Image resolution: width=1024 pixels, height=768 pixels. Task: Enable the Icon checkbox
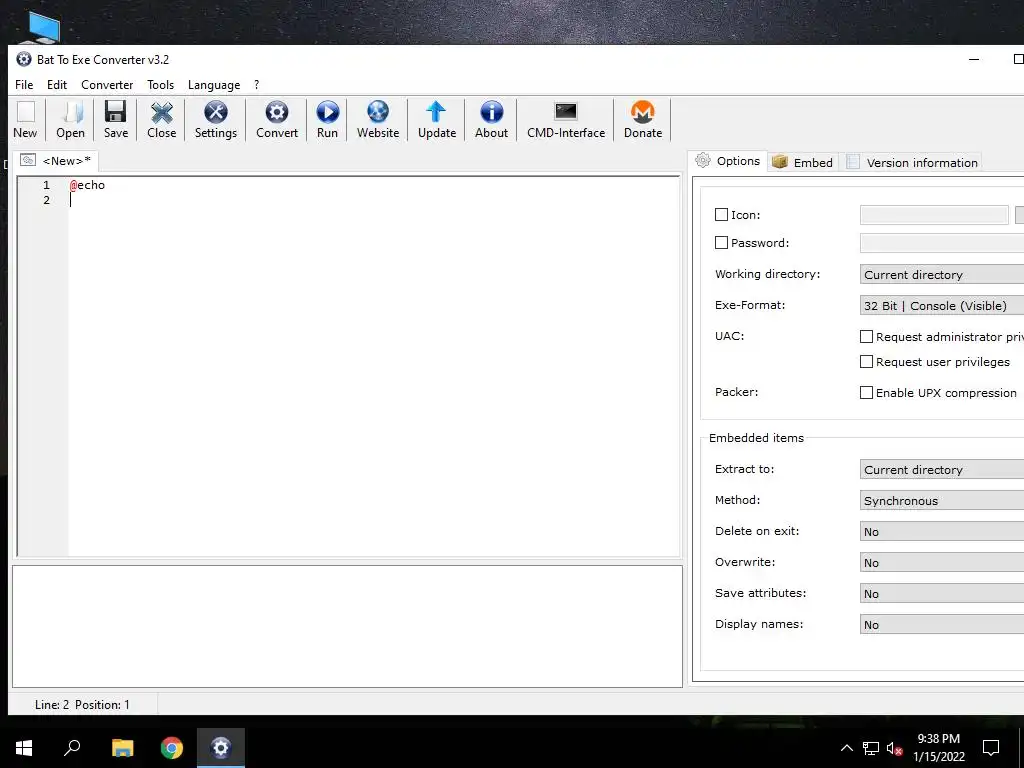(721, 214)
